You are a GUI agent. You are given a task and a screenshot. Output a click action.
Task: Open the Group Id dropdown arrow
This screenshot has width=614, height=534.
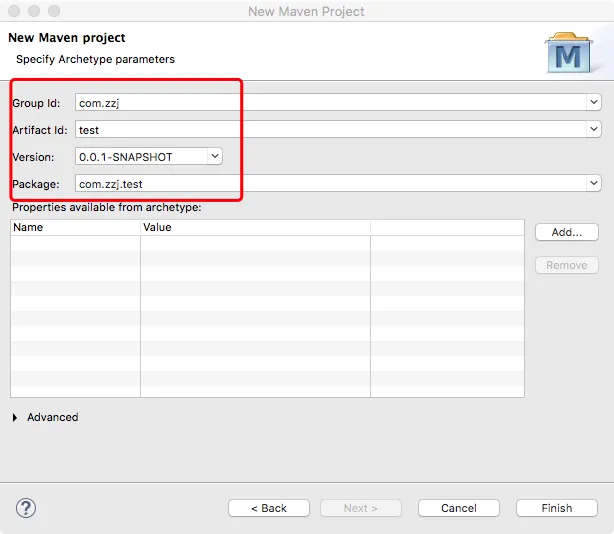594,103
